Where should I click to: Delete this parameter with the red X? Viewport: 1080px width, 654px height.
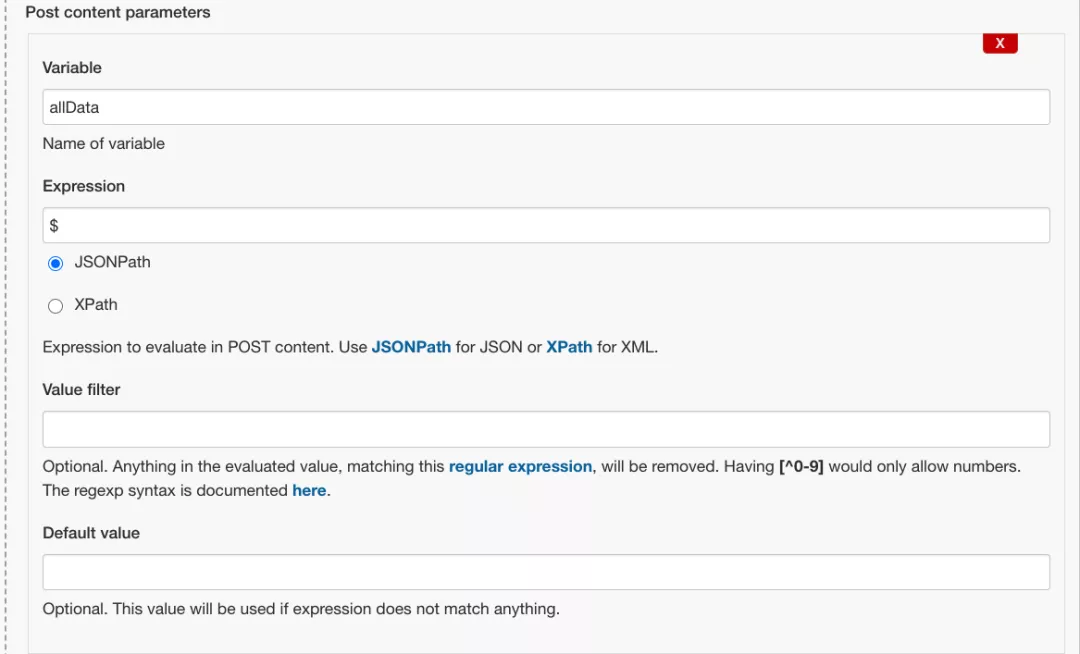(1000, 43)
